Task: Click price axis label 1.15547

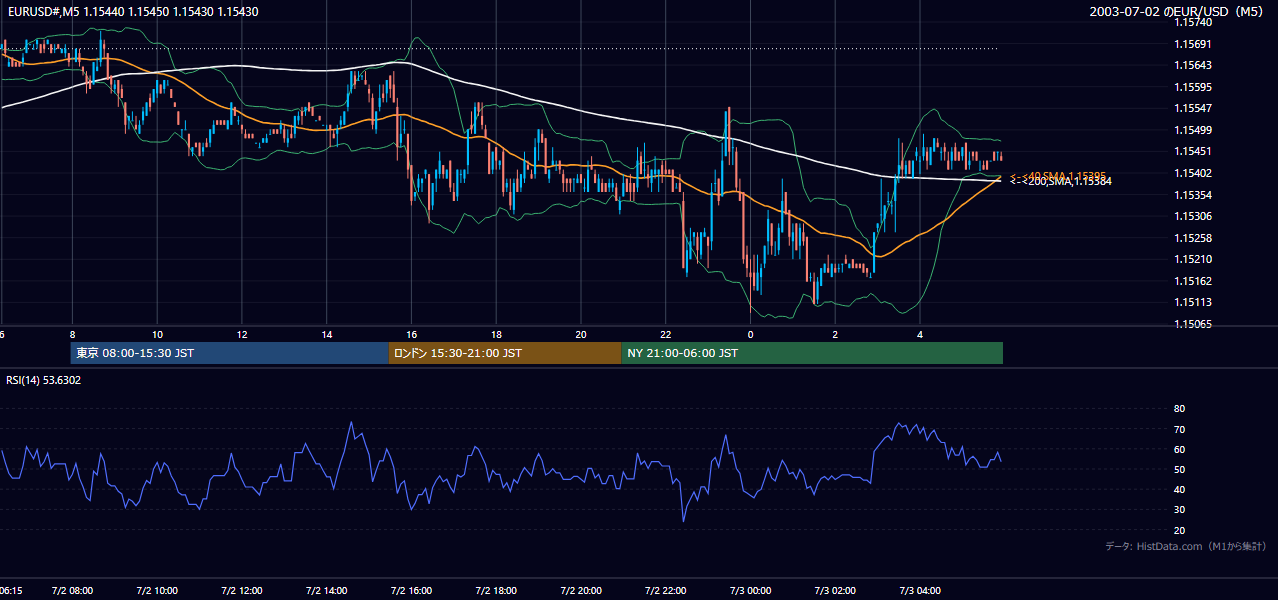Action: coord(1193,108)
